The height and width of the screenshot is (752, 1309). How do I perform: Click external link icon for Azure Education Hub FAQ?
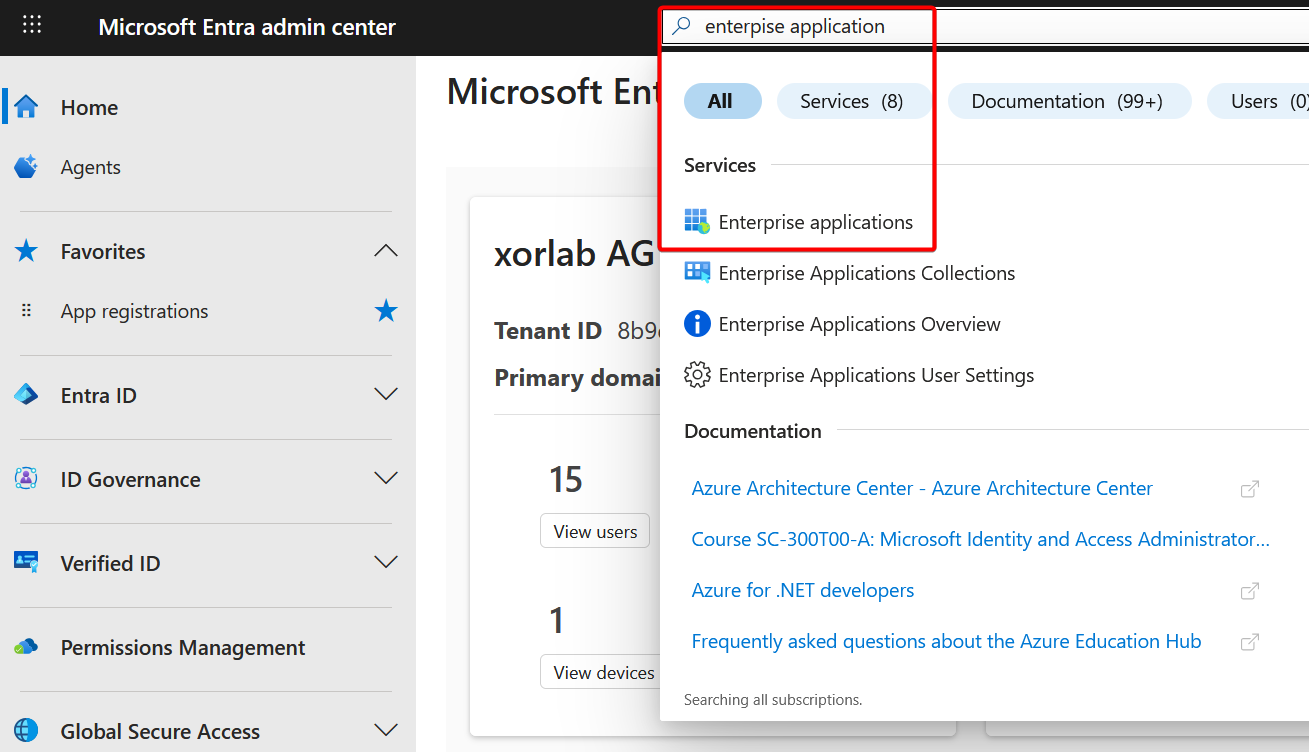point(1249,642)
